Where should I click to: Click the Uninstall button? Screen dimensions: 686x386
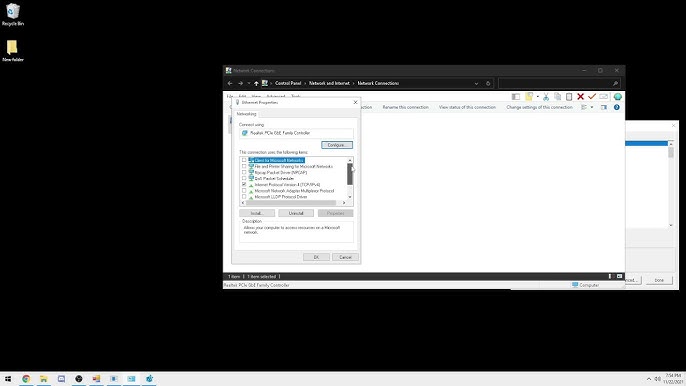(x=296, y=213)
